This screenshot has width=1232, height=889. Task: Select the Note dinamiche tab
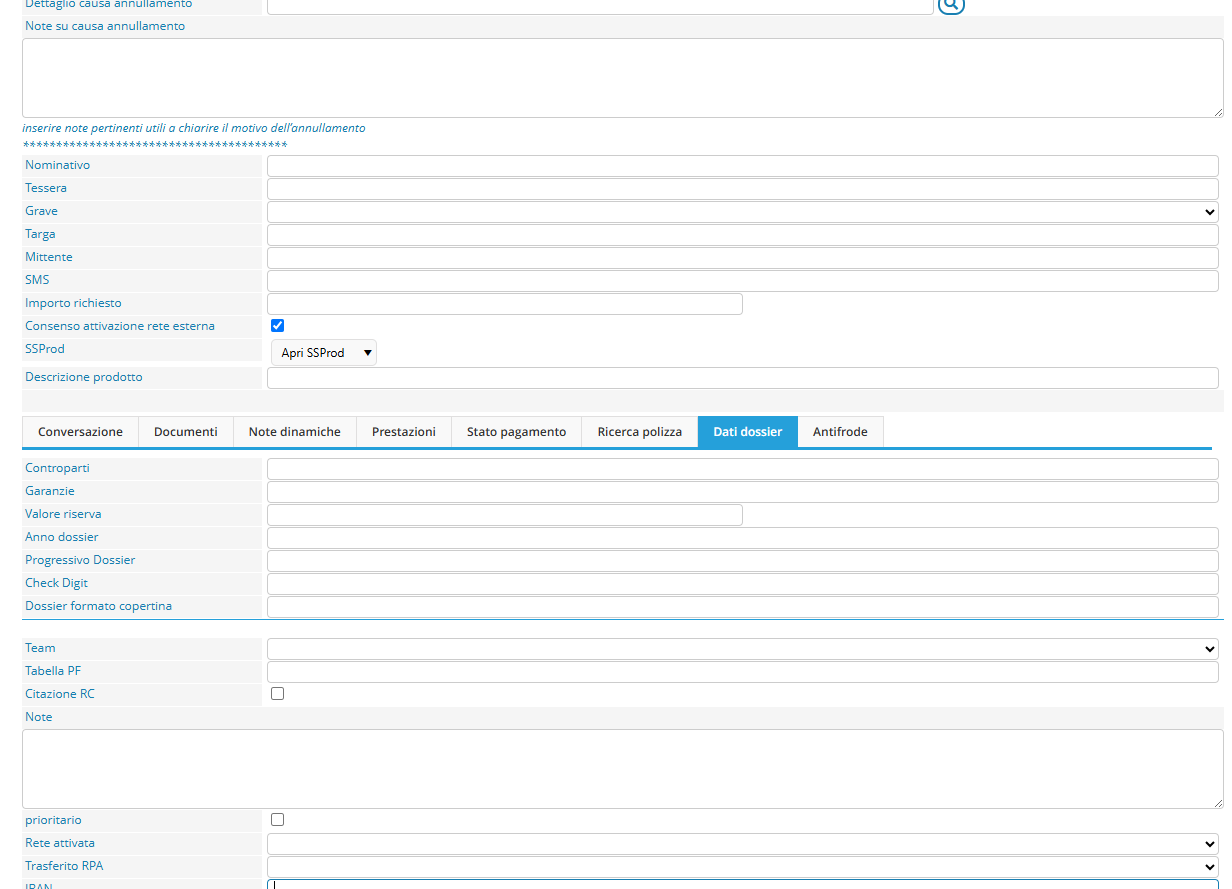click(294, 432)
